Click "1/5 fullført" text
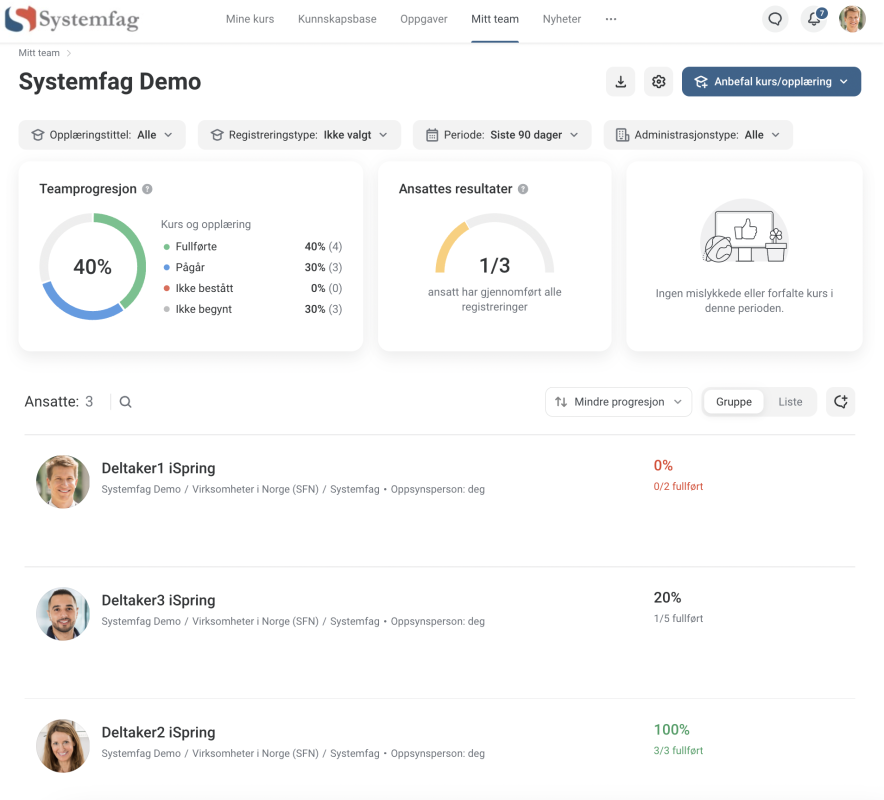884x800 pixels. tap(678, 618)
